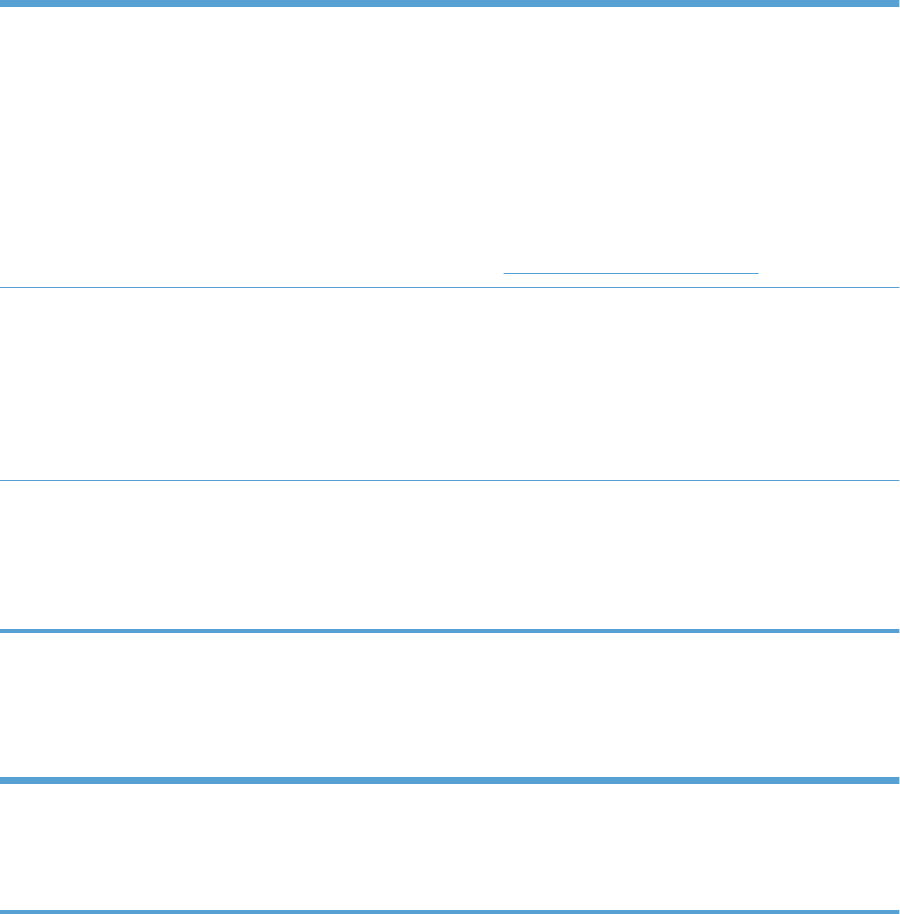Click the empty section between the thick separators
900x914 pixels.
click(450, 705)
